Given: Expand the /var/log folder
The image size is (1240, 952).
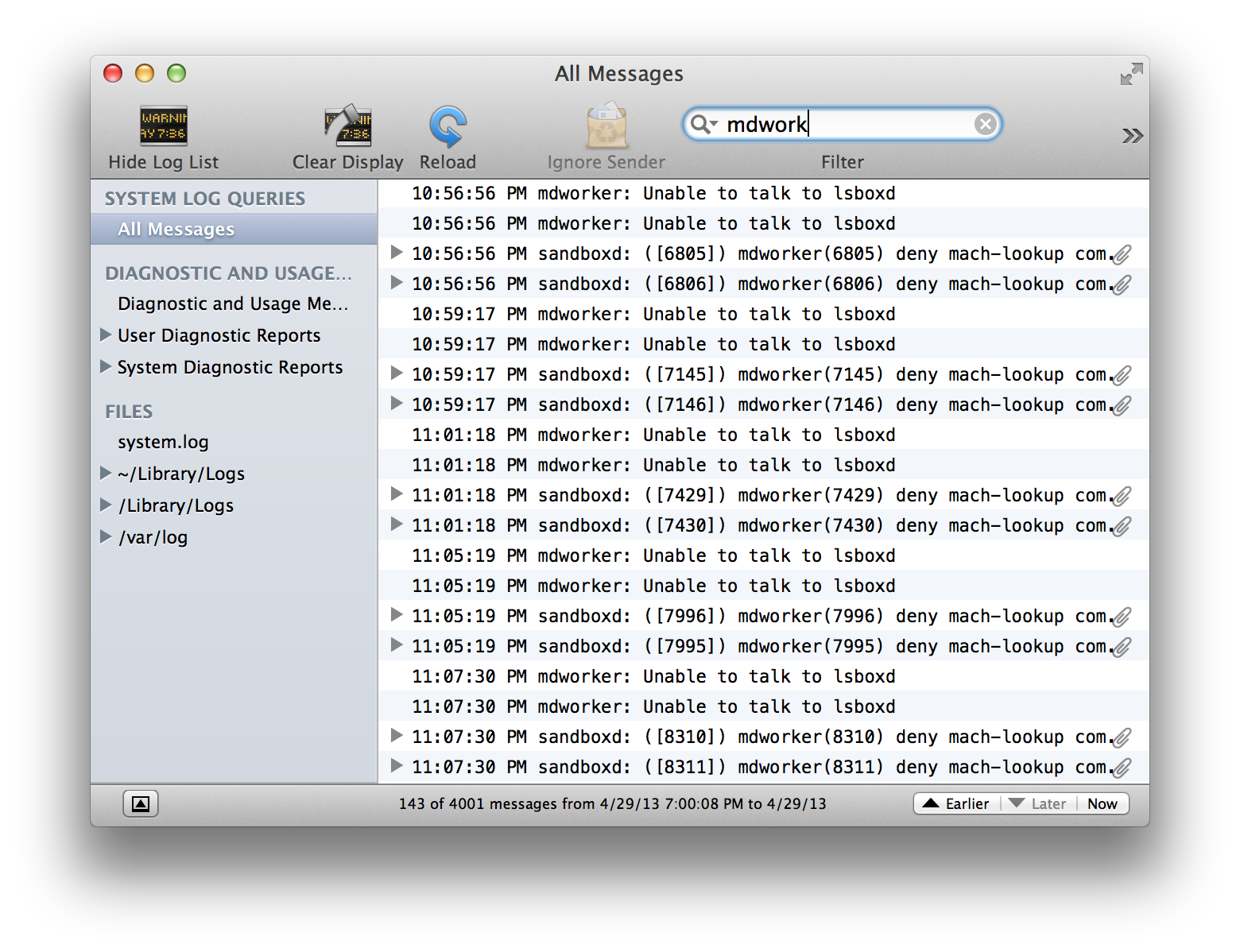Looking at the screenshot, I should pos(105,536).
